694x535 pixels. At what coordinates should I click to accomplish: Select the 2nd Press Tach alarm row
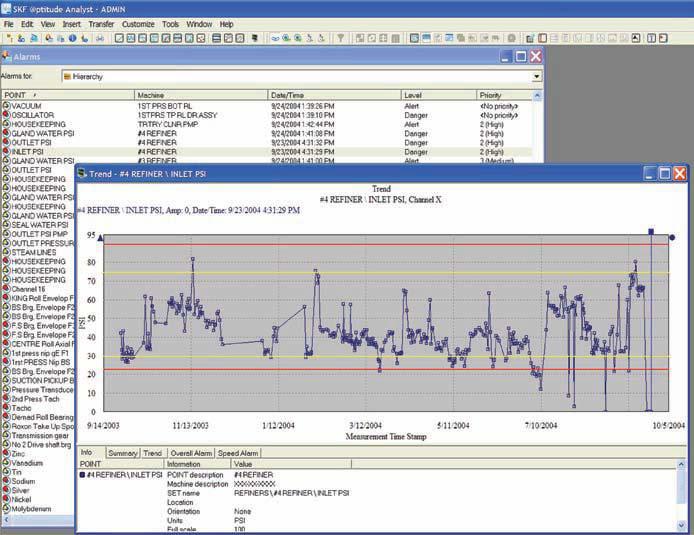(x=39, y=399)
